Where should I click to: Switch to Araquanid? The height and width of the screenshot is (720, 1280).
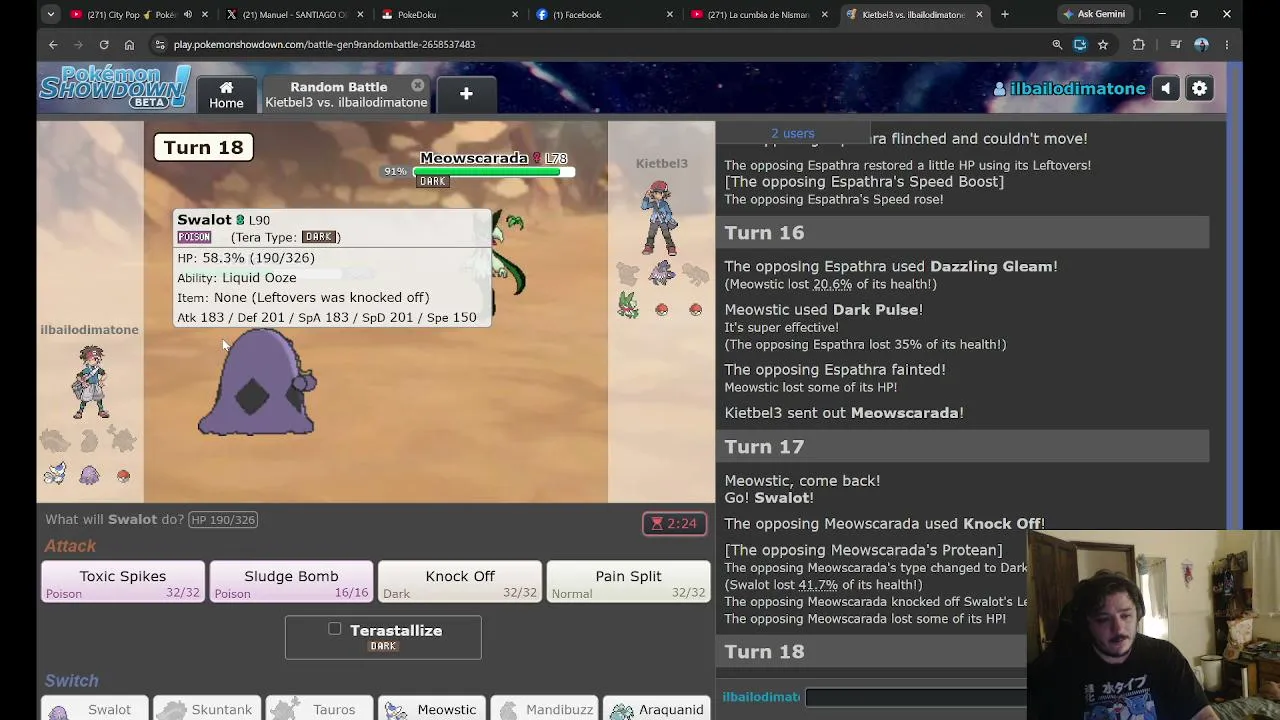click(x=658, y=709)
